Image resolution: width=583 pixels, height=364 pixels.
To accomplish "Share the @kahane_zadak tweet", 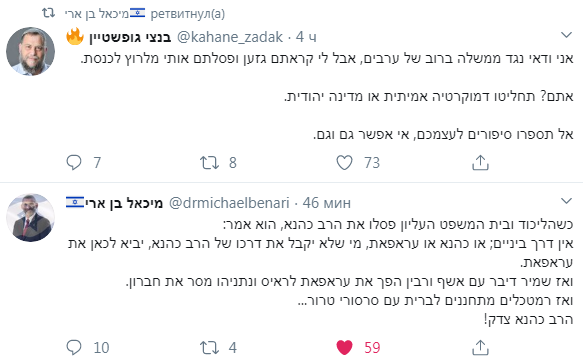I will pos(480,162).
